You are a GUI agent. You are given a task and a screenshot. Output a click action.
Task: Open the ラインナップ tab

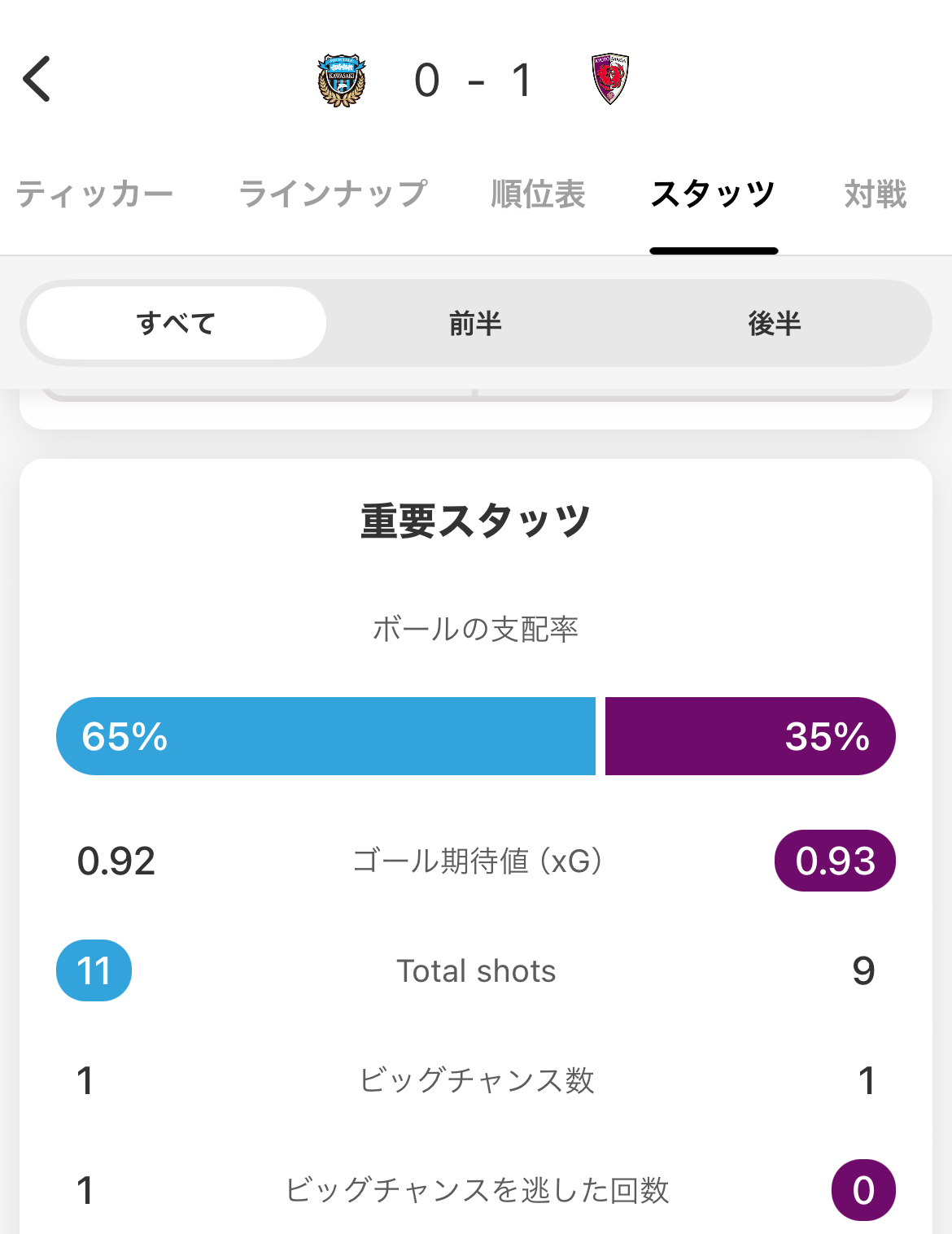pos(333,194)
